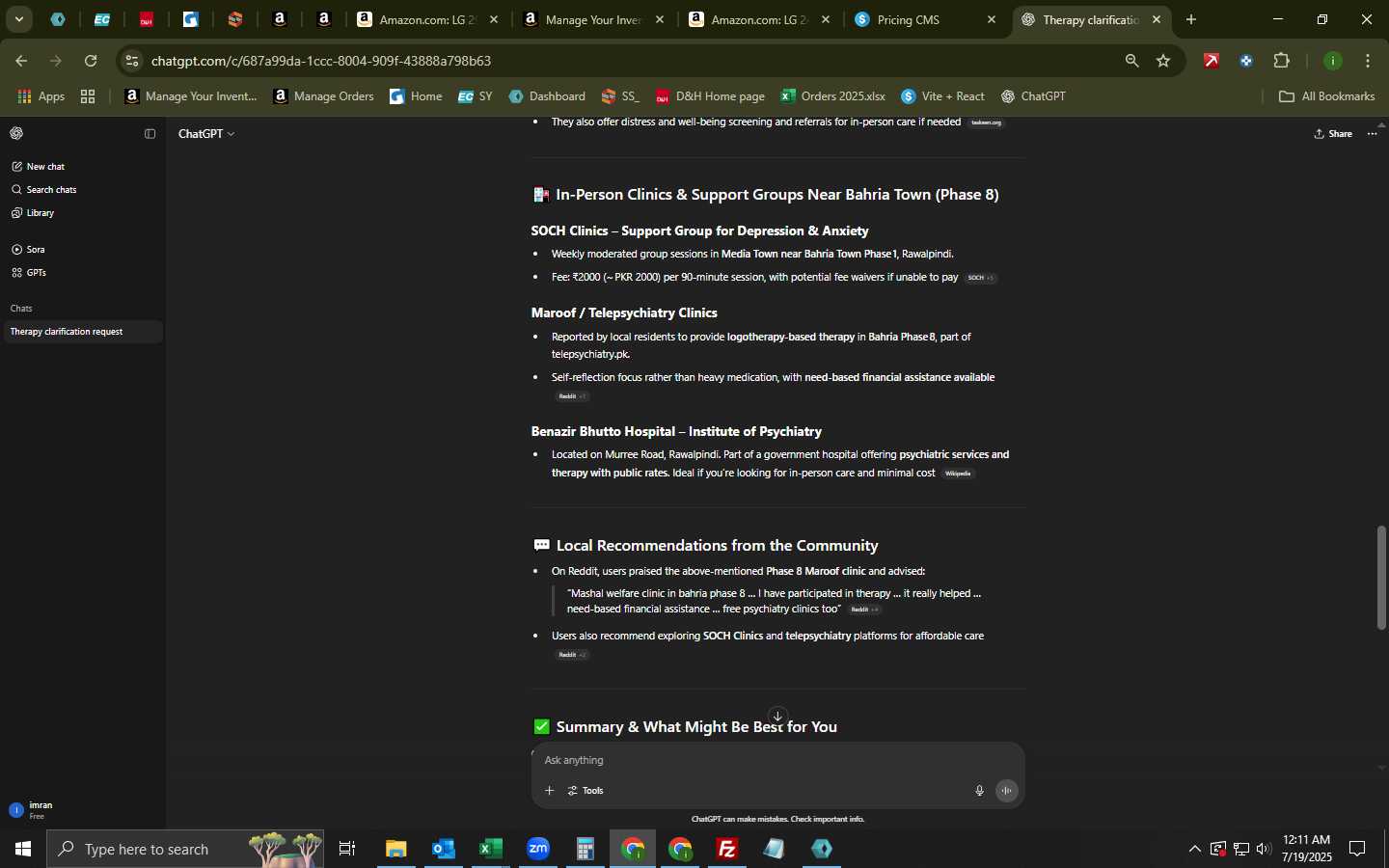The width and height of the screenshot is (1389, 868).
Task: Share this conversation
Action: (1333, 134)
